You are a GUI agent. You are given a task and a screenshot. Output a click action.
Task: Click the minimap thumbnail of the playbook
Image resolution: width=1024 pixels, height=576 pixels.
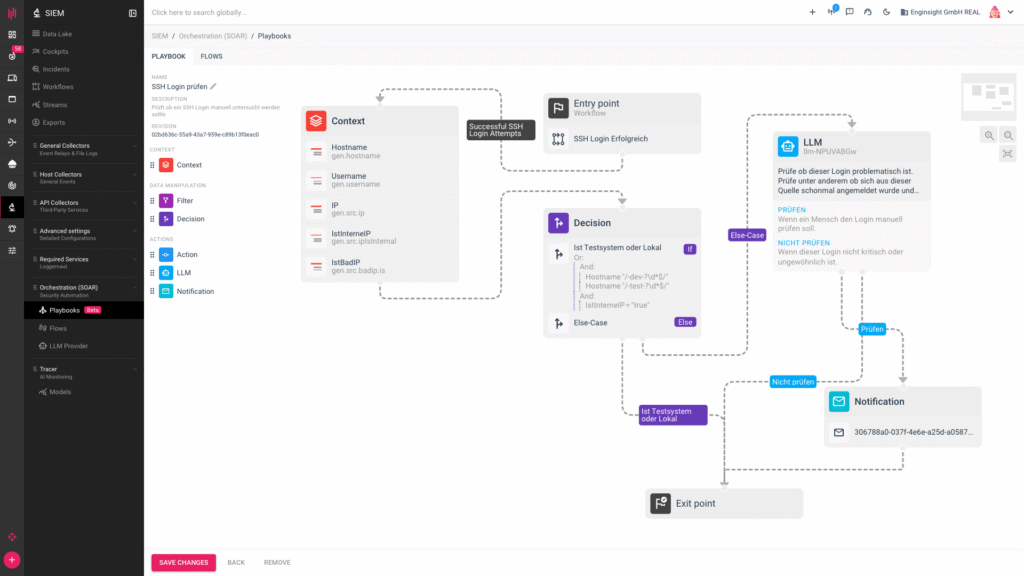988,97
